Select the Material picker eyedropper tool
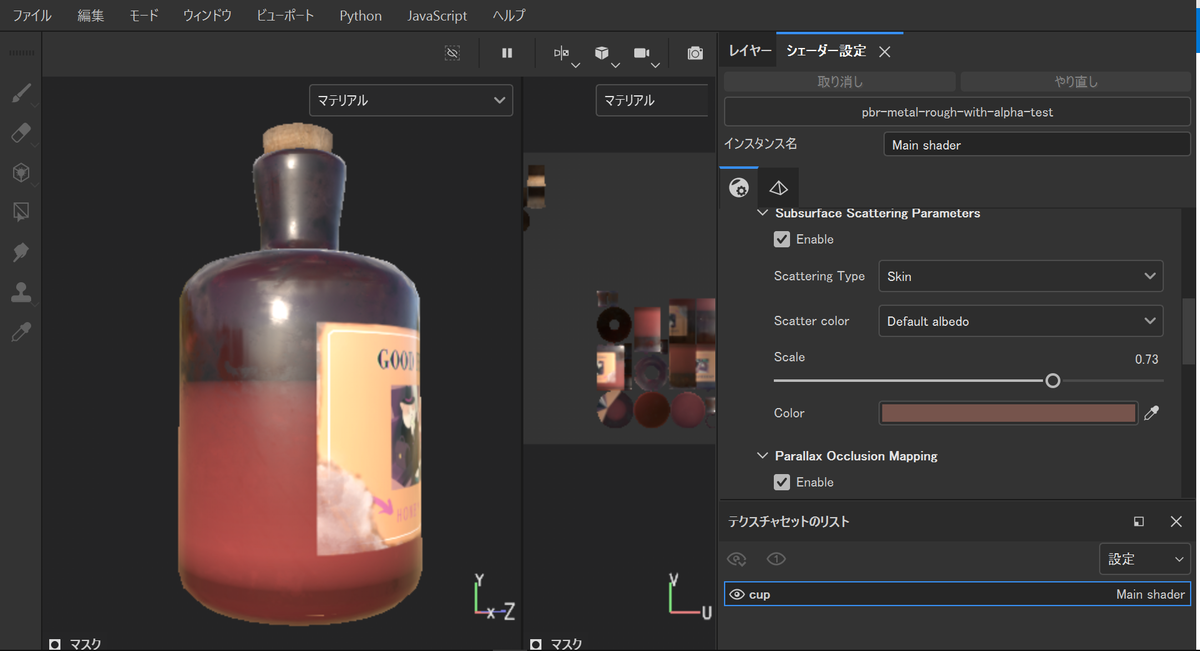 [x=21, y=332]
